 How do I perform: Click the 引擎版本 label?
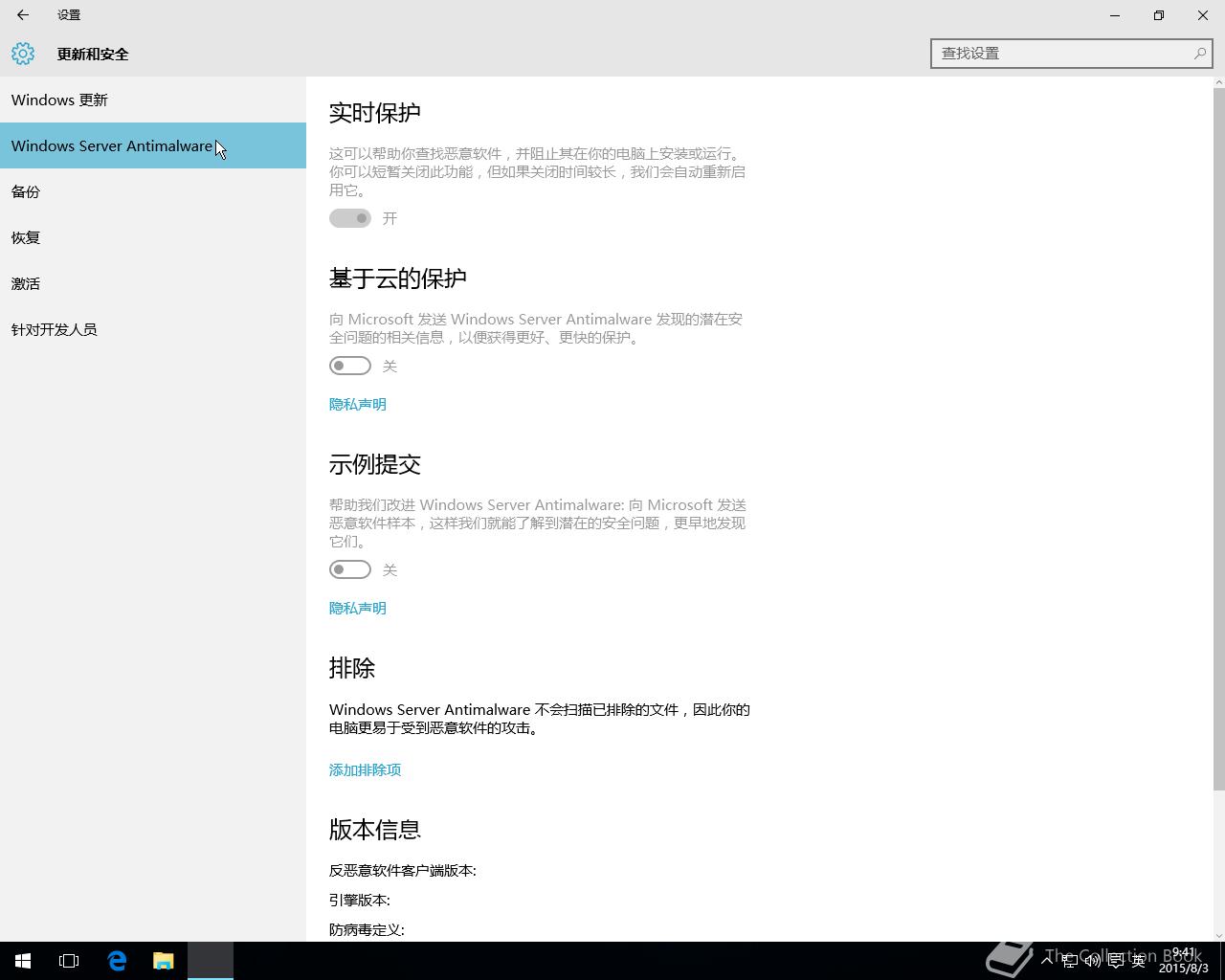[x=360, y=900]
